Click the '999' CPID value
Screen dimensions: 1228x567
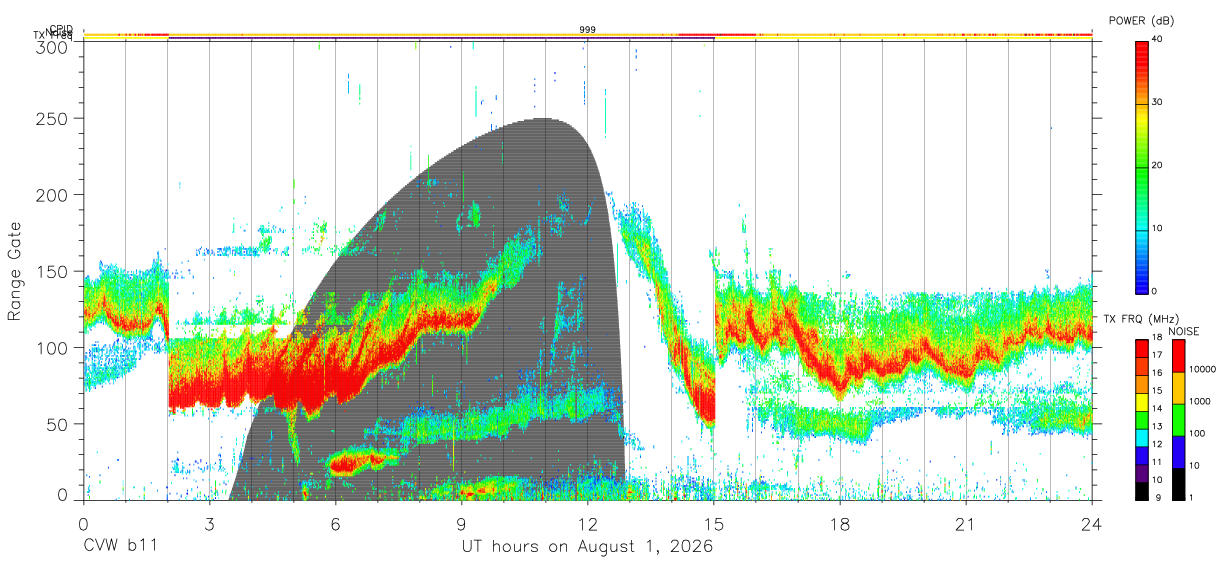588,30
